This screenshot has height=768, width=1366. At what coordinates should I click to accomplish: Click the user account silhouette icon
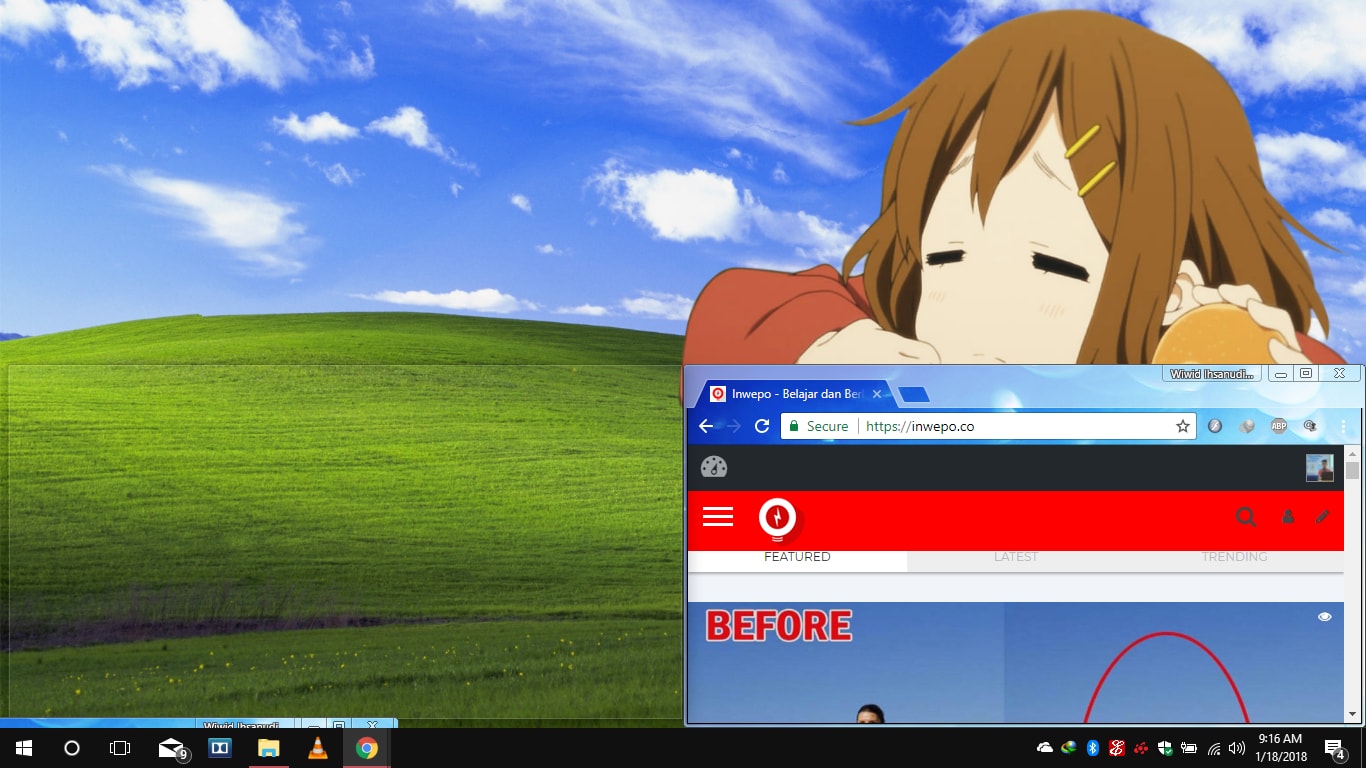point(1288,517)
